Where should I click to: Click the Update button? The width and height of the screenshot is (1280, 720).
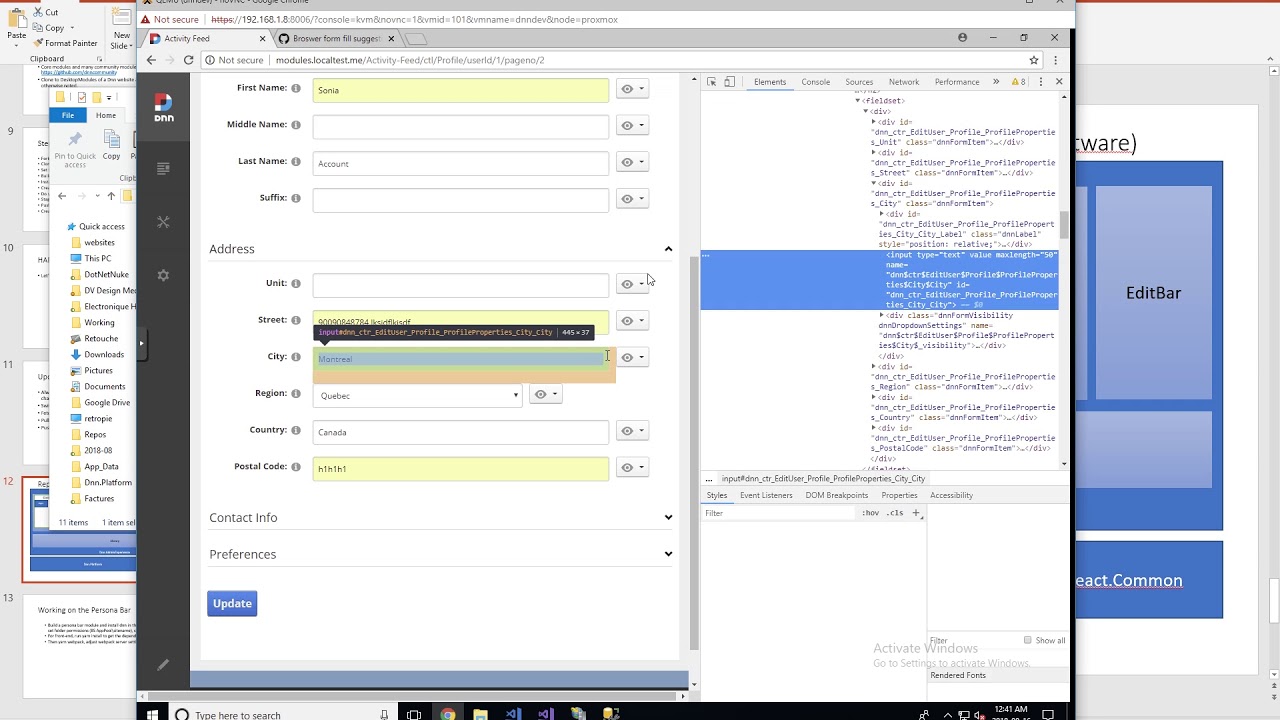[232, 603]
